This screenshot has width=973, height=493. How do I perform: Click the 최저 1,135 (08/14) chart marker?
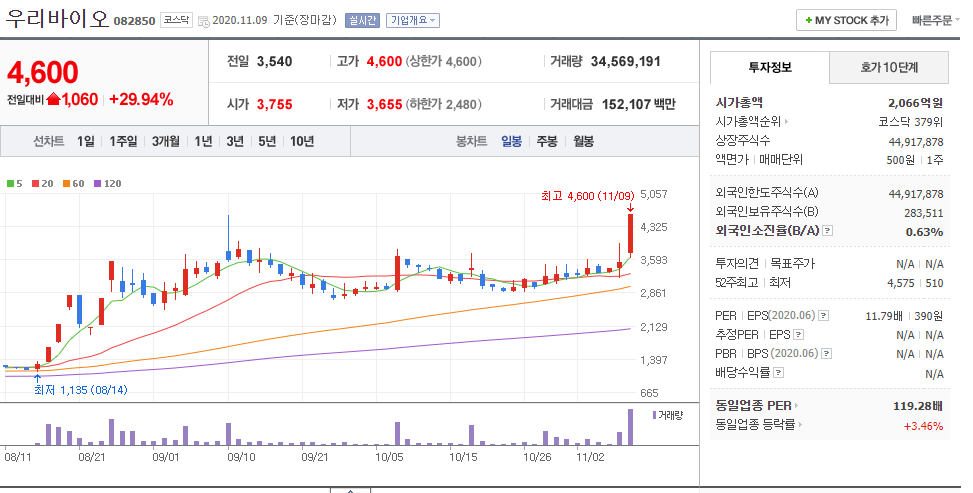point(81,390)
